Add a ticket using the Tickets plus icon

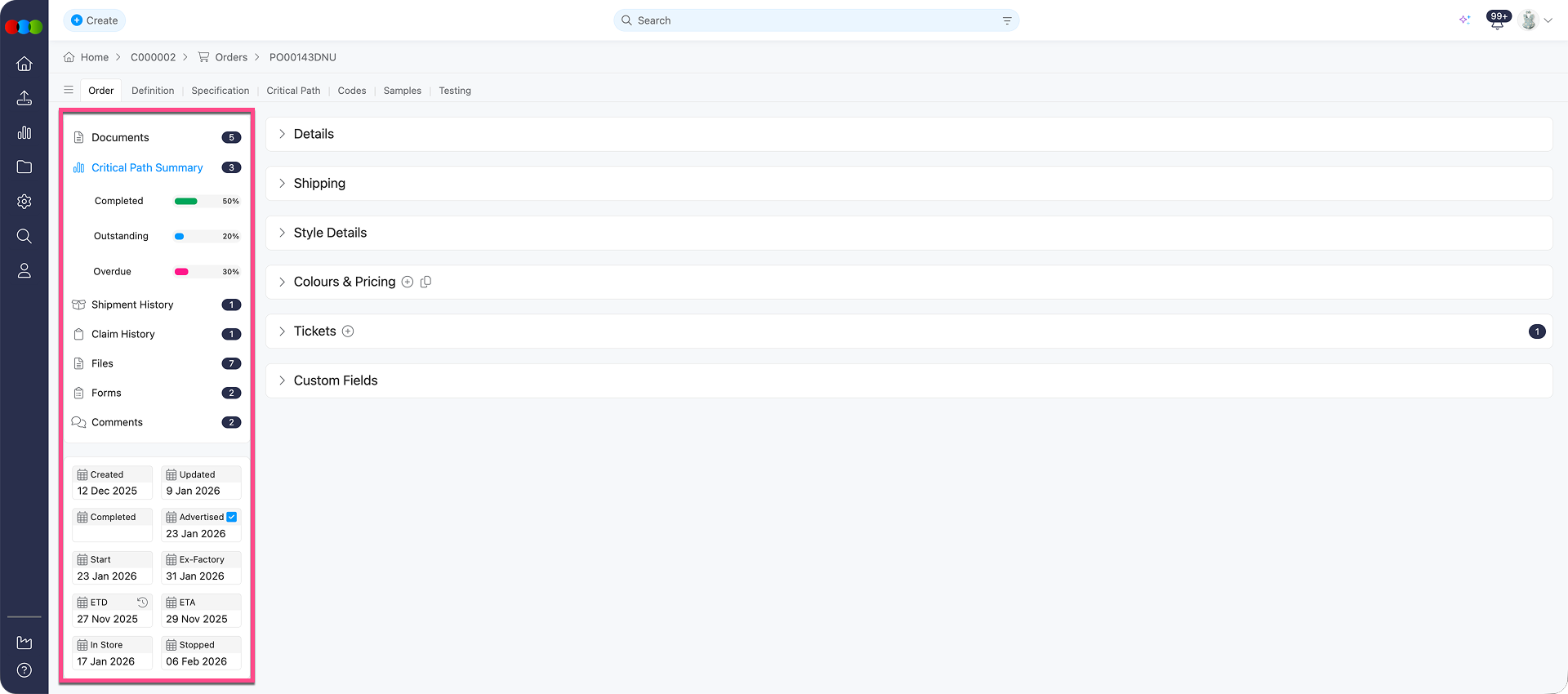pyautogui.click(x=348, y=331)
